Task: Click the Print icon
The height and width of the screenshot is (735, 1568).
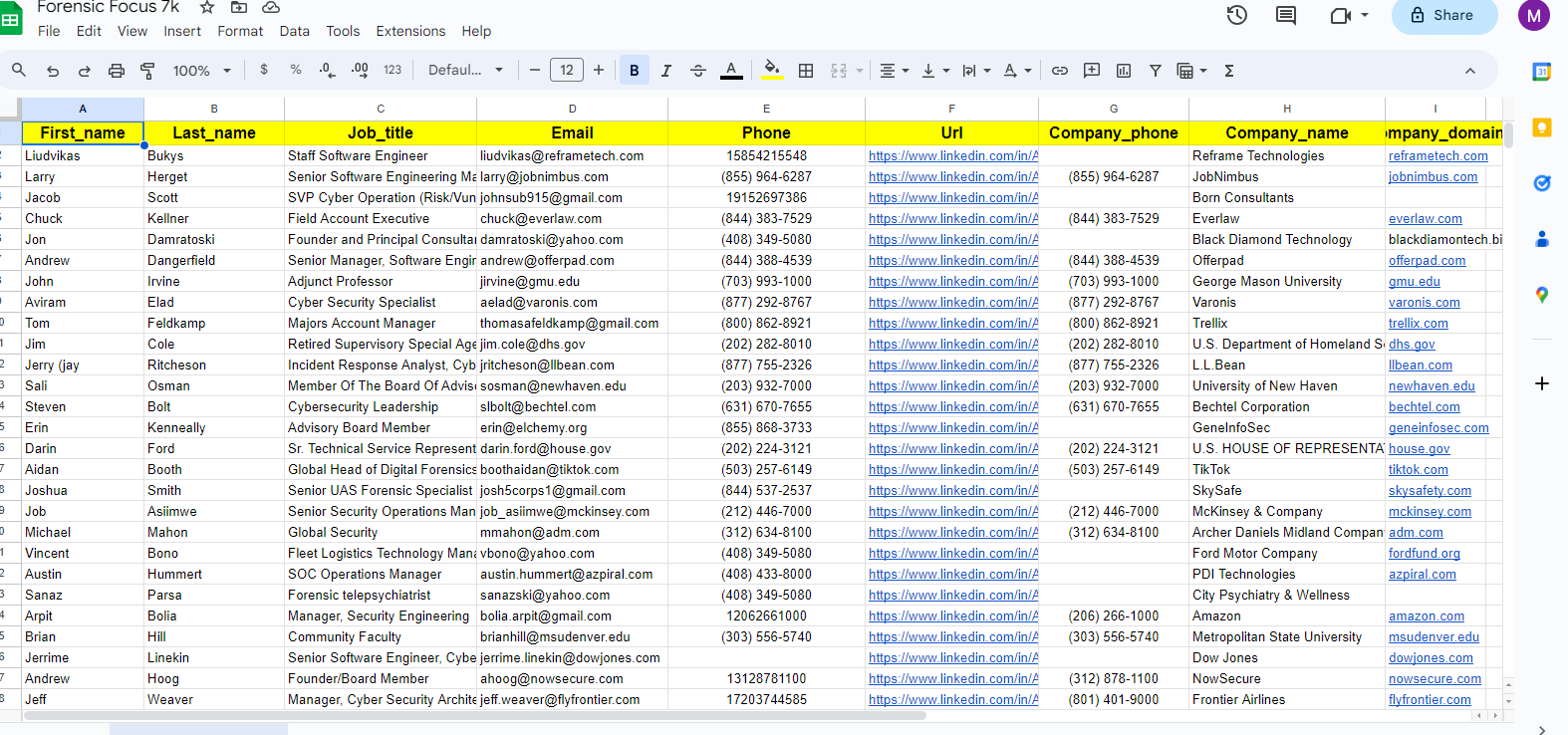Action: (117, 71)
